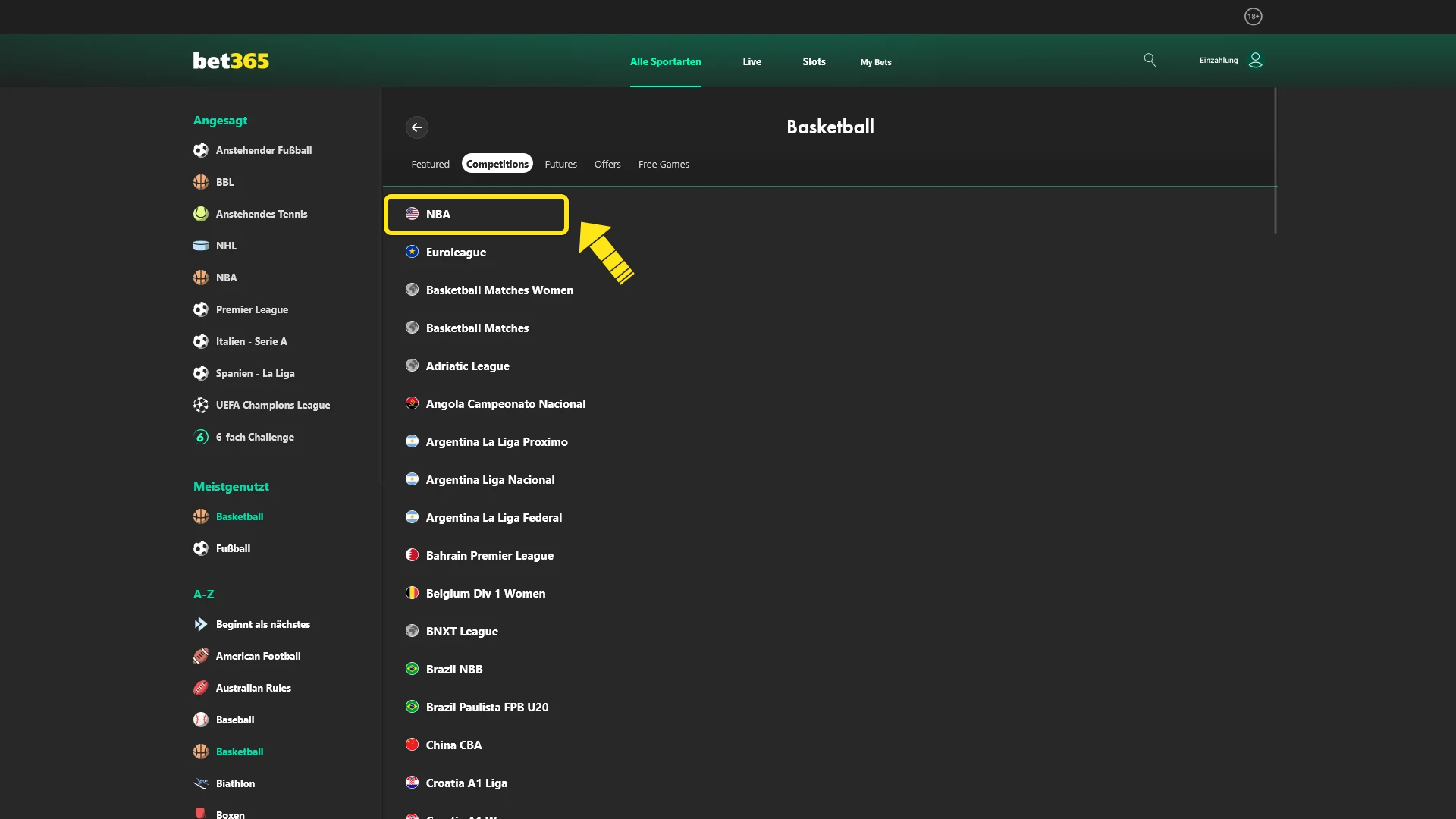1456x819 pixels.
Task: Select the UEFA Champions League icon
Action: click(200, 405)
